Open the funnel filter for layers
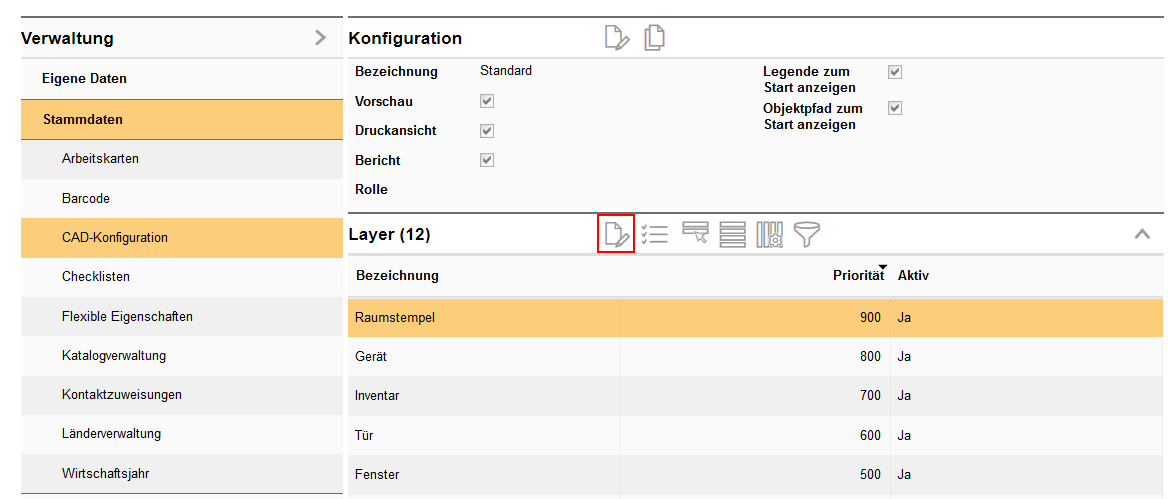This screenshot has height=499, width=1168. (x=806, y=235)
